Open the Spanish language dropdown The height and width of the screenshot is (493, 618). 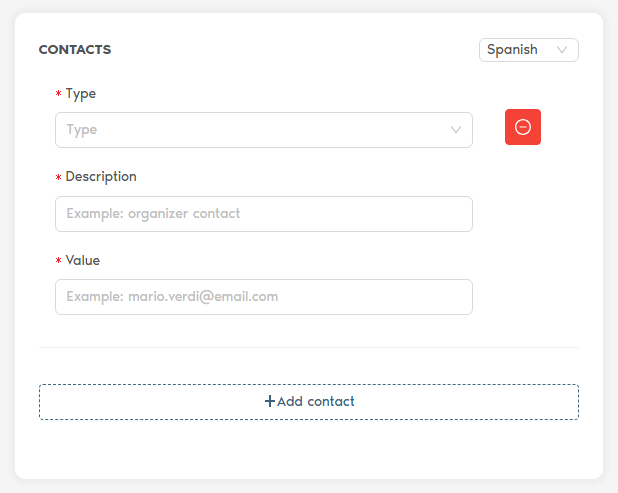pyautogui.click(x=528, y=50)
